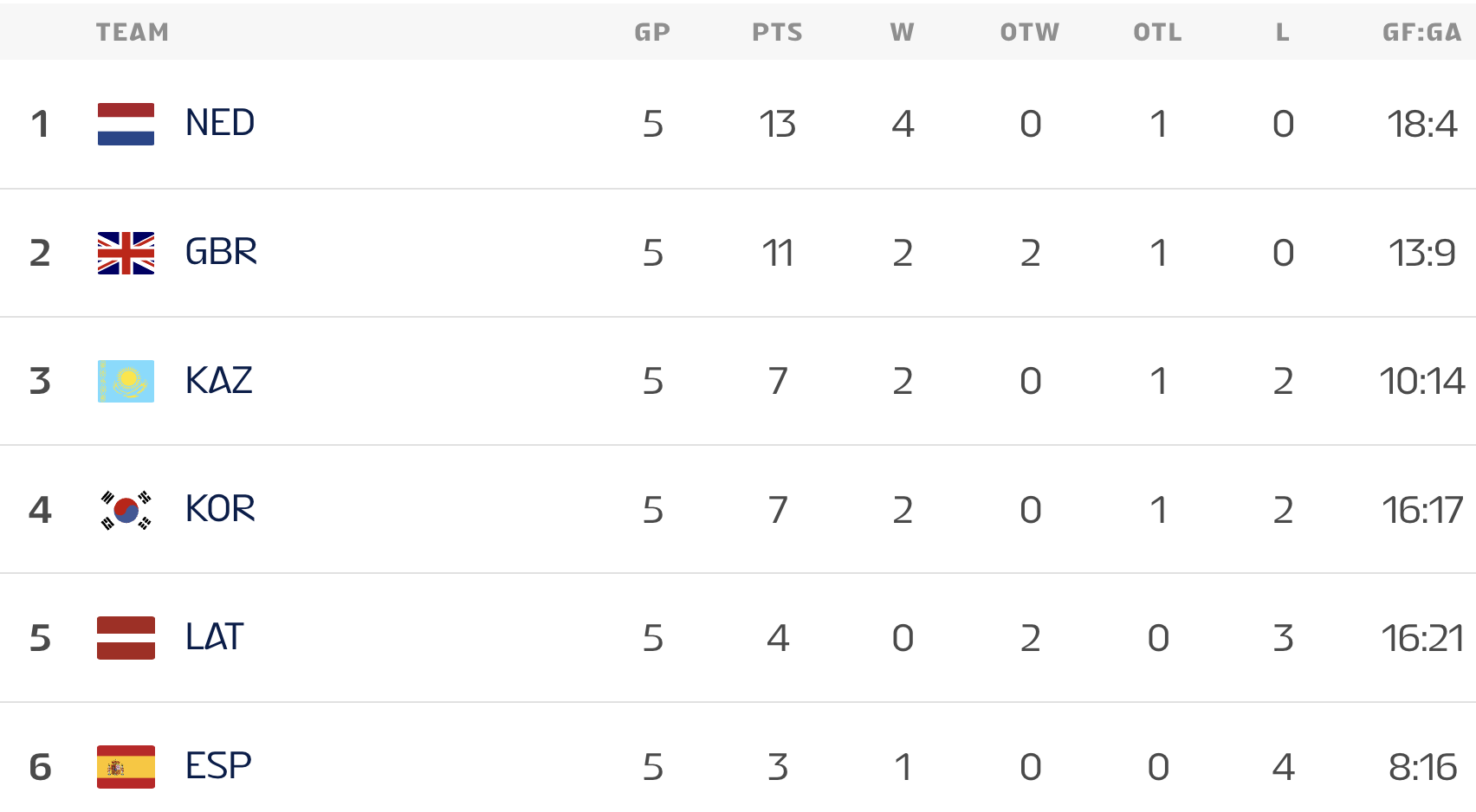Image resolution: width=1476 pixels, height=812 pixels.
Task: Select the KAZ team name
Action: pyautogui.click(x=219, y=381)
